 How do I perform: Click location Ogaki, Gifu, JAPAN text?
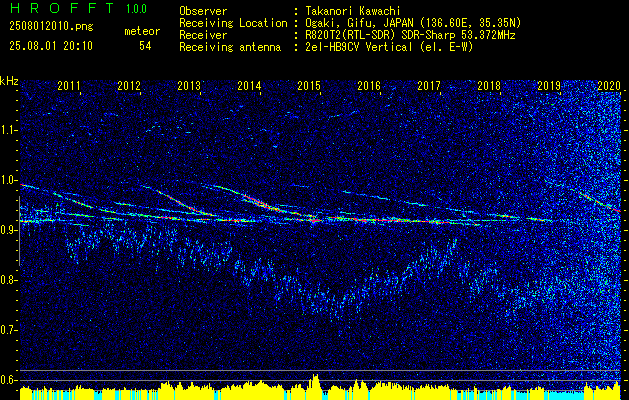[x=411, y=23]
